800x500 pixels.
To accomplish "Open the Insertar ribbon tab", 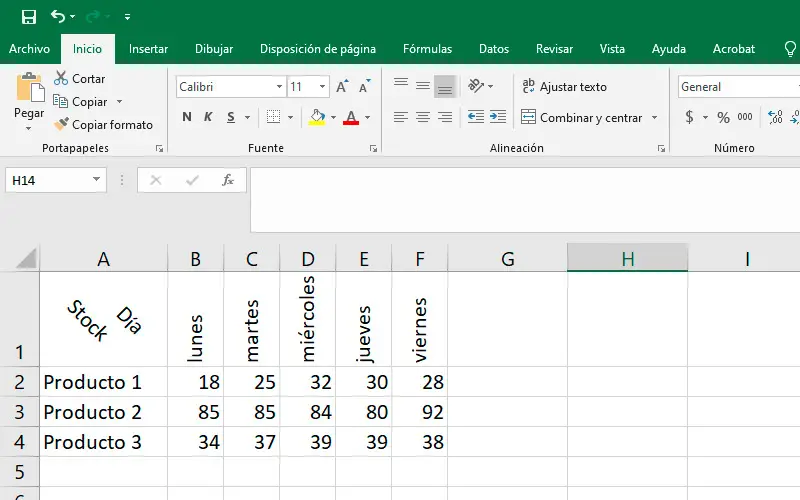I will [148, 49].
